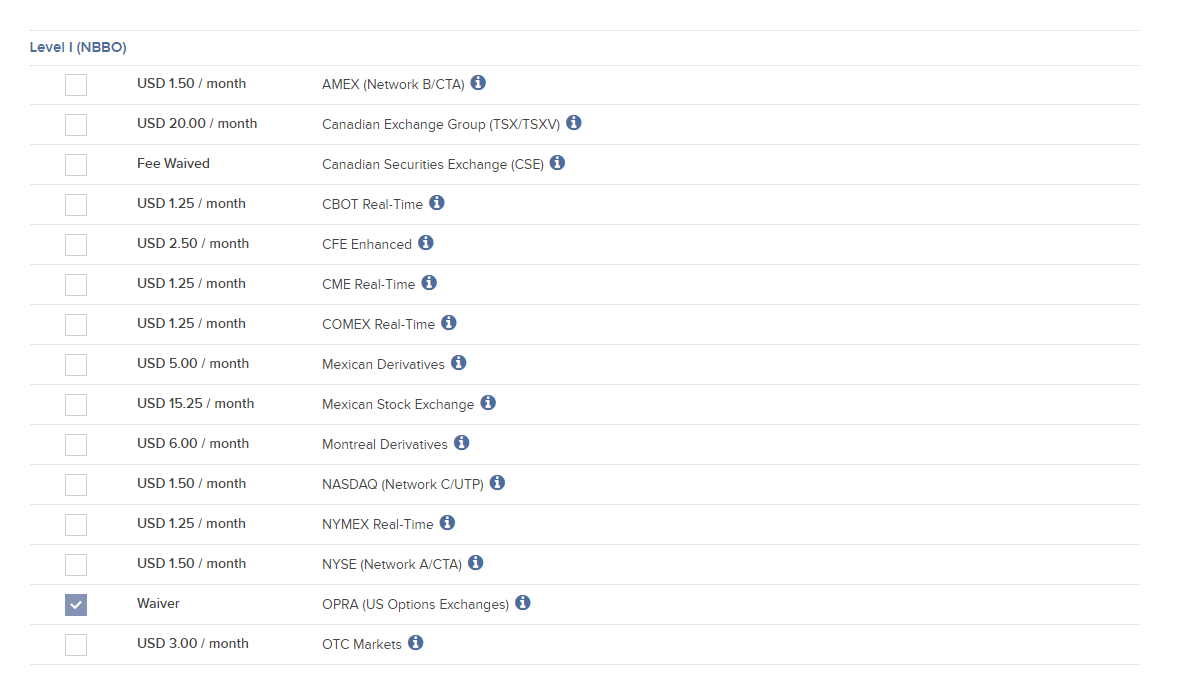Open info icon for Canadian Exchange Group (TSX/TSXV)
1195x699 pixels.
[x=574, y=123]
